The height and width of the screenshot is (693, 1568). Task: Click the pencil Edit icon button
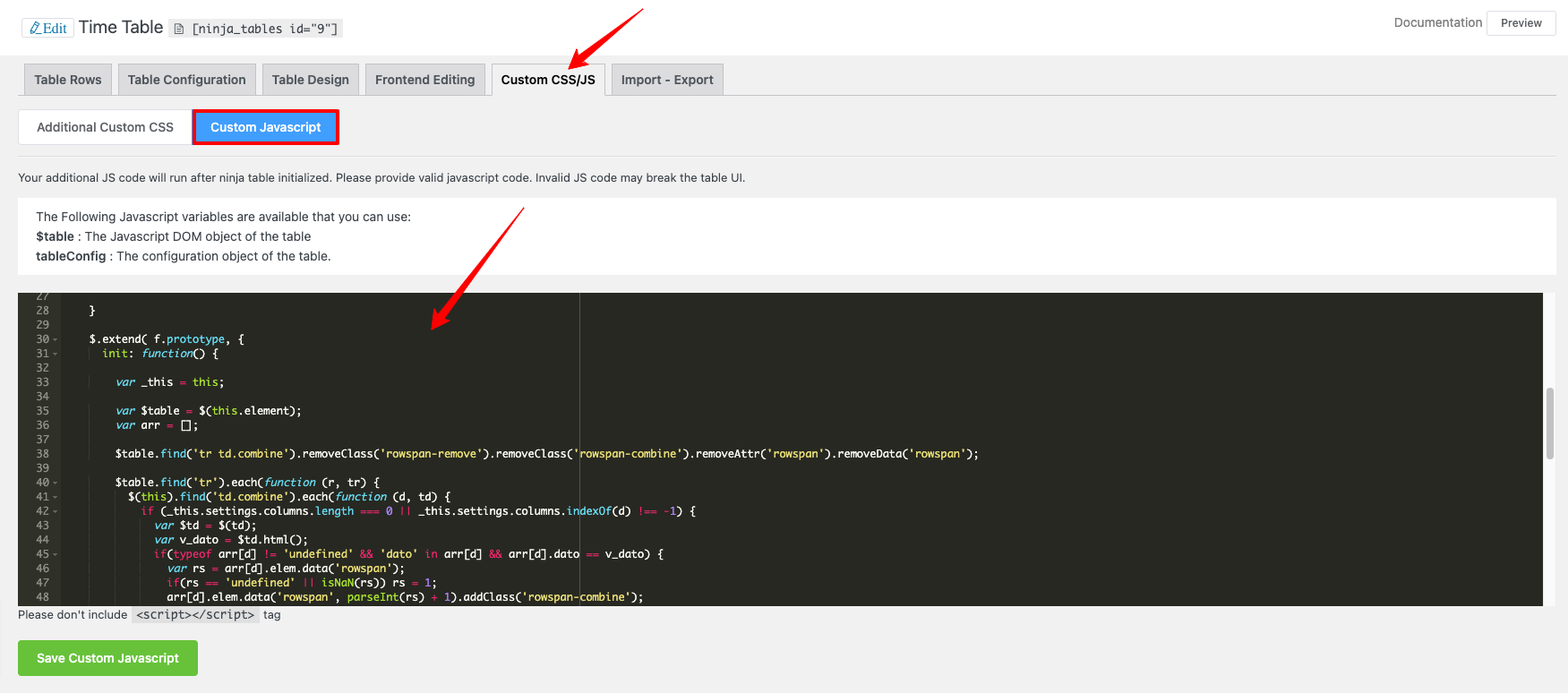click(47, 28)
